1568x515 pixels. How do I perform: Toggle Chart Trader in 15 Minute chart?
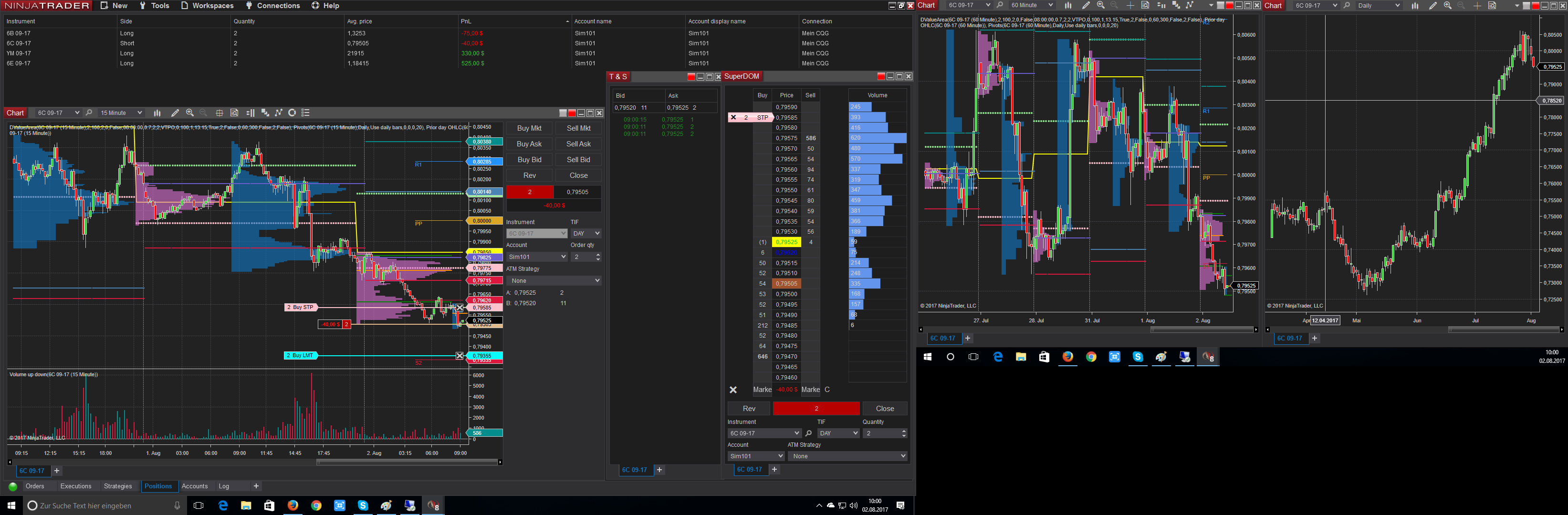pyautogui.click(x=250, y=113)
